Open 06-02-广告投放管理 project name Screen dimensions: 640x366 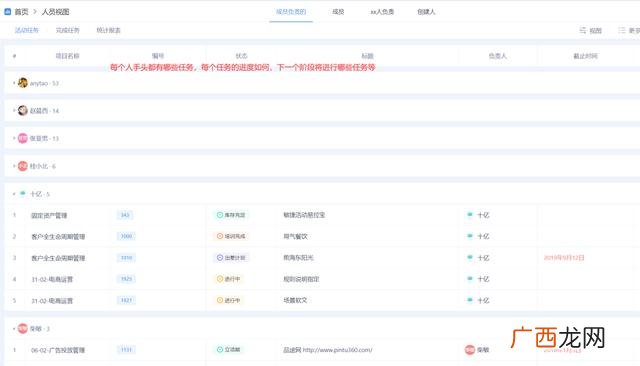(x=58, y=350)
